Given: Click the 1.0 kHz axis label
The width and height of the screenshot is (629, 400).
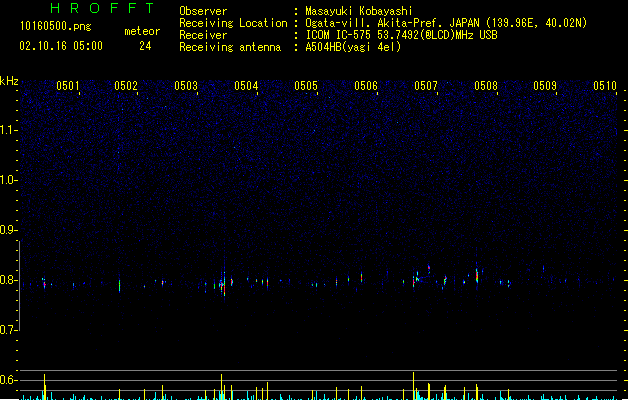Looking at the screenshot, I should (8, 180).
